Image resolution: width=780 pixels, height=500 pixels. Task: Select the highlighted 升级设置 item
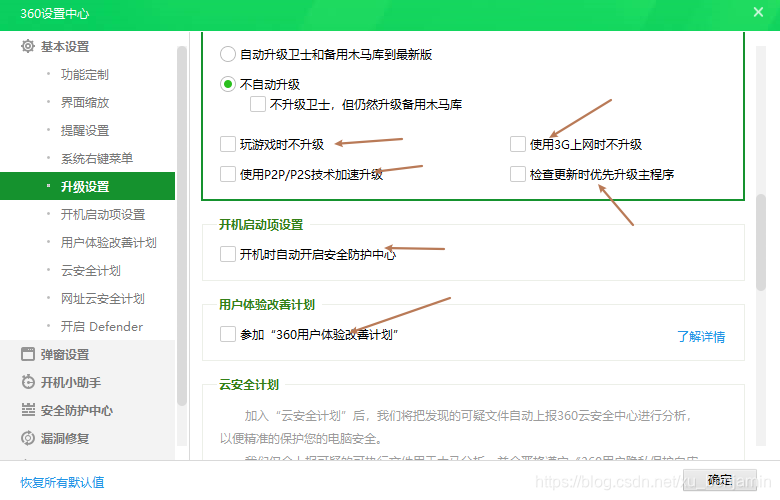(88, 186)
